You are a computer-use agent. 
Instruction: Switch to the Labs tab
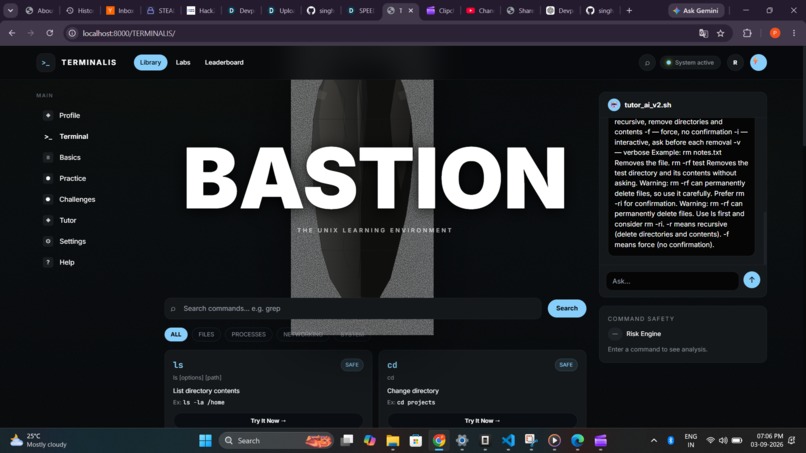(183, 62)
